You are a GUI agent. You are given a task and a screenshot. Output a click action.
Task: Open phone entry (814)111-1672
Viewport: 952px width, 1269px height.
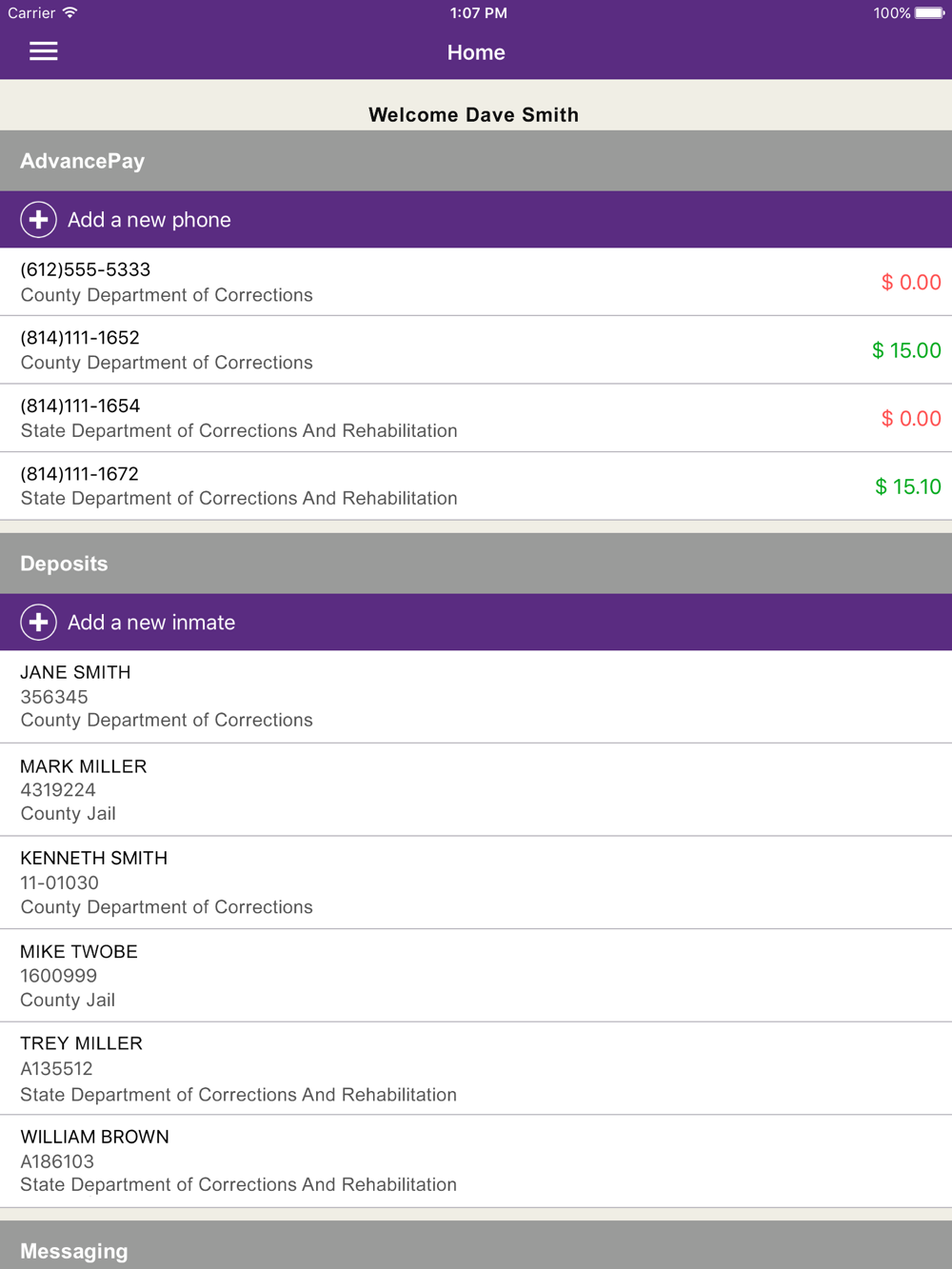pyautogui.click(x=80, y=474)
